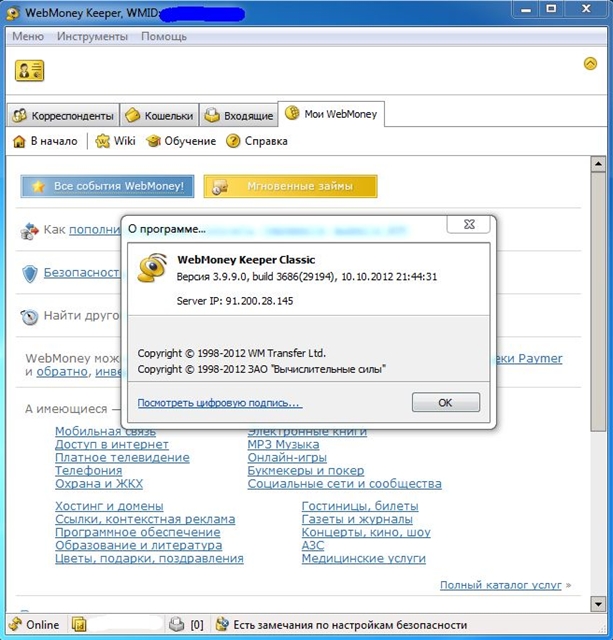Image resolution: width=613 pixels, height=640 pixels.
Task: Click the printer-like inbox icon [0]
Action: pos(177,625)
